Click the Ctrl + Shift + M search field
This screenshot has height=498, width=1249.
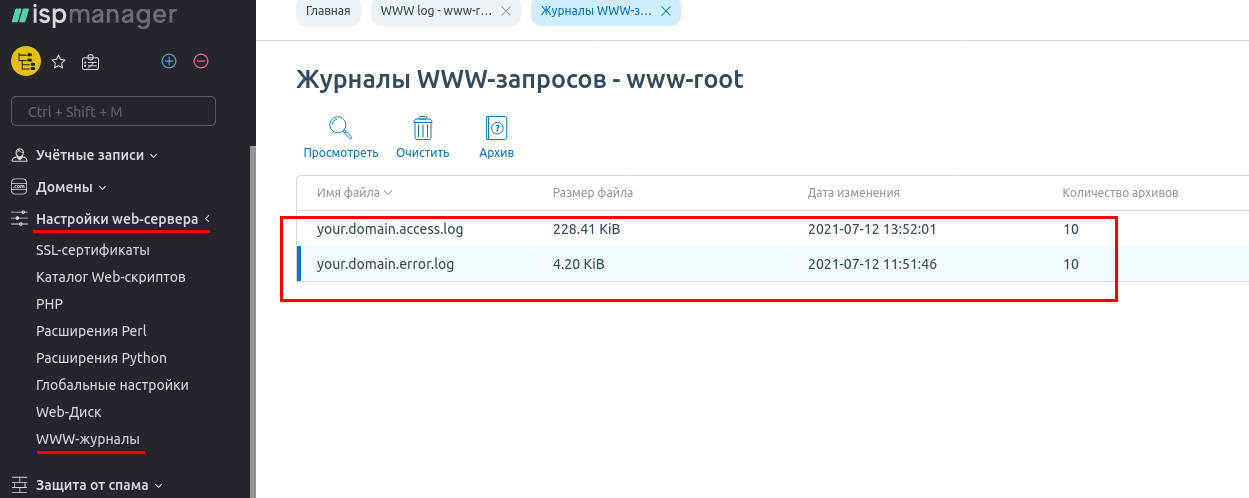[113, 111]
